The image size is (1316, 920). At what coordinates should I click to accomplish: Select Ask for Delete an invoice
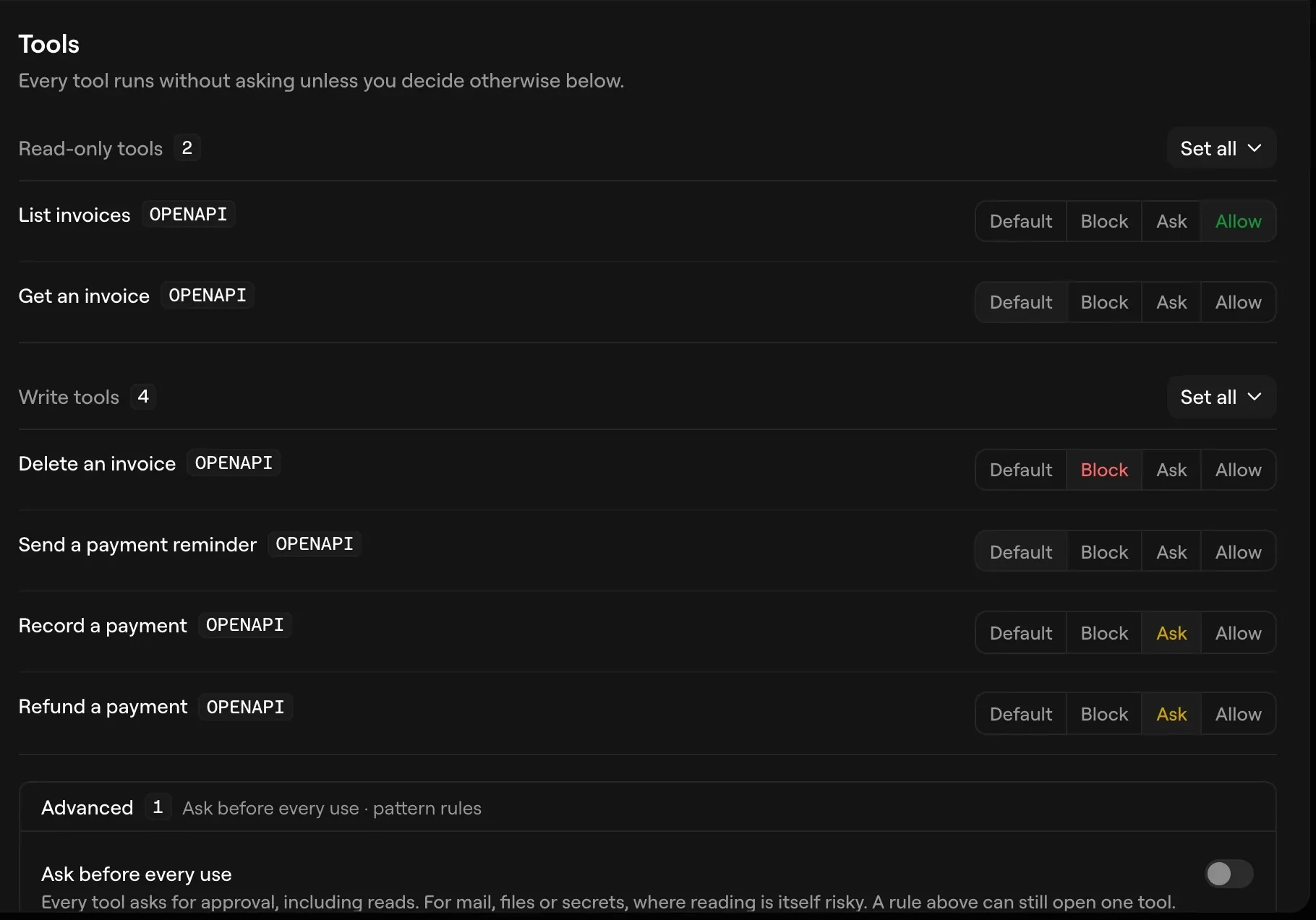tap(1171, 470)
